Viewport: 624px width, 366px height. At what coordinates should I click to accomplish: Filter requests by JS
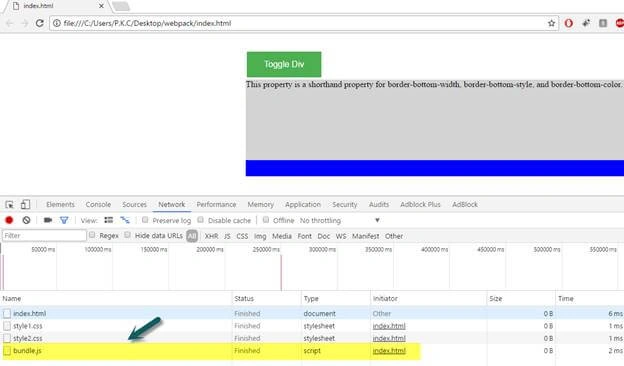[x=227, y=236]
